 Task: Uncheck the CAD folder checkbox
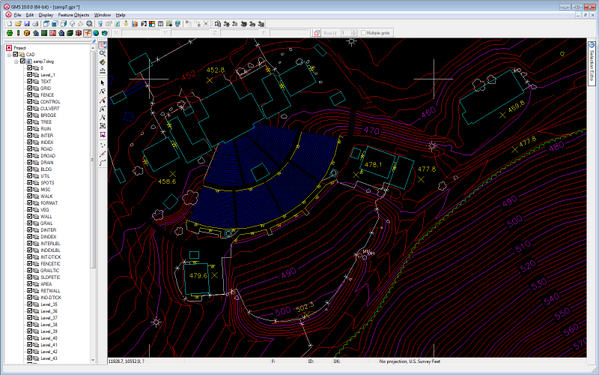[x=16, y=55]
